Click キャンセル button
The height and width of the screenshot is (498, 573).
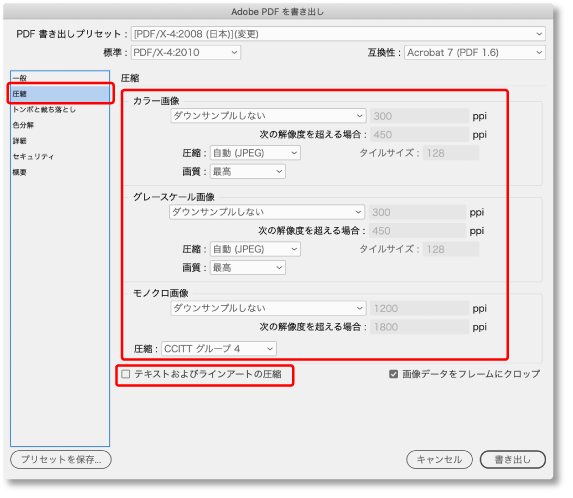pyautogui.click(x=439, y=459)
